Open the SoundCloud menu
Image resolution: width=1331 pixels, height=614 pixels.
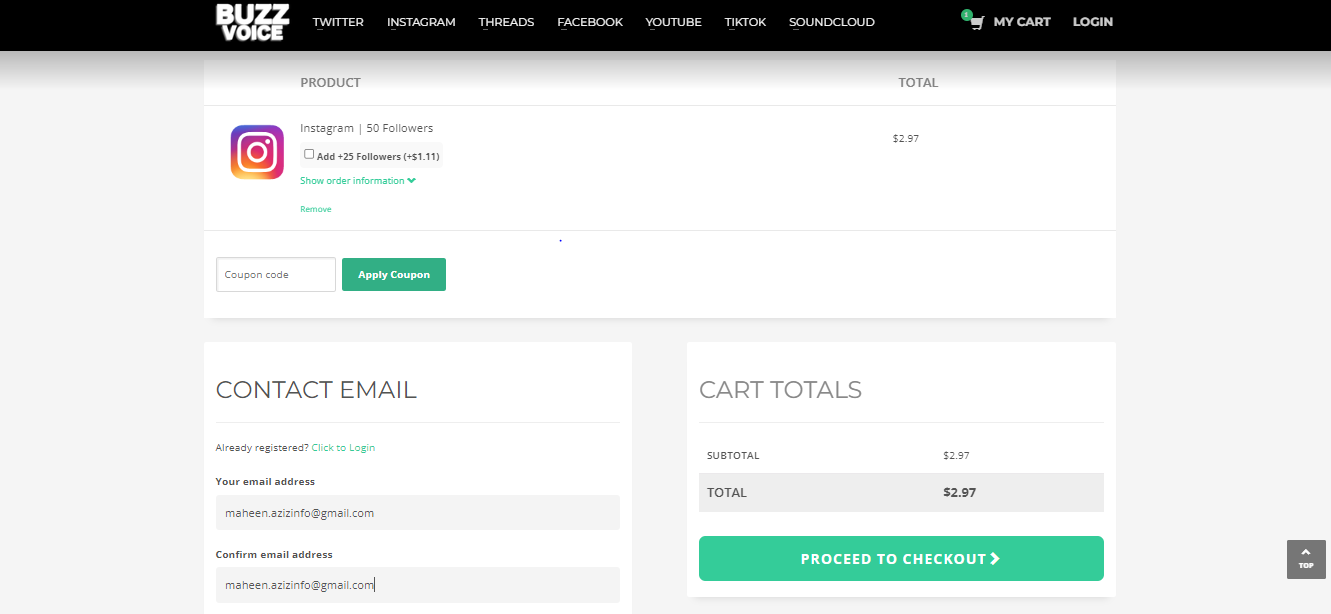point(831,22)
